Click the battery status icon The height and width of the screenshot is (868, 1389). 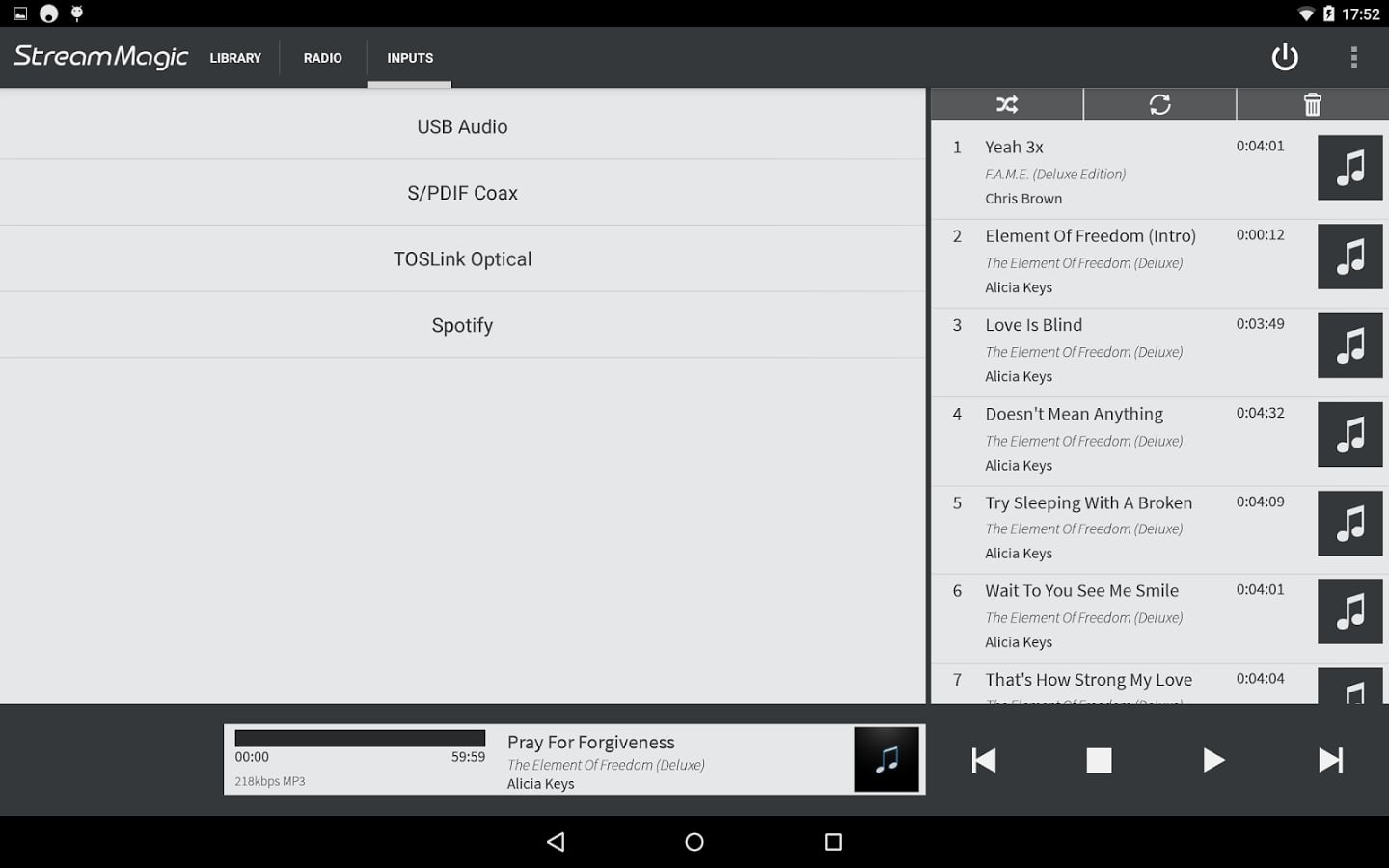click(1328, 14)
